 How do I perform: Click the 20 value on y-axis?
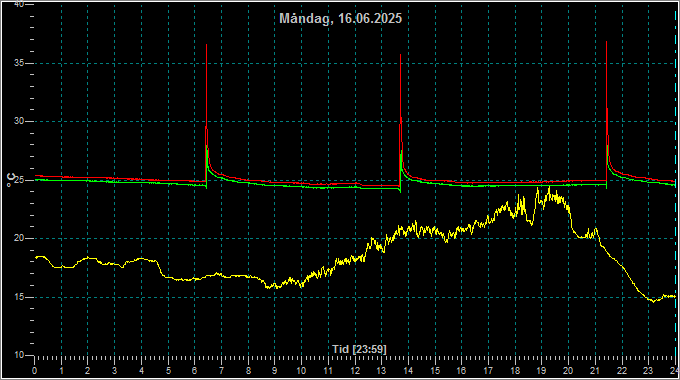click(x=19, y=238)
